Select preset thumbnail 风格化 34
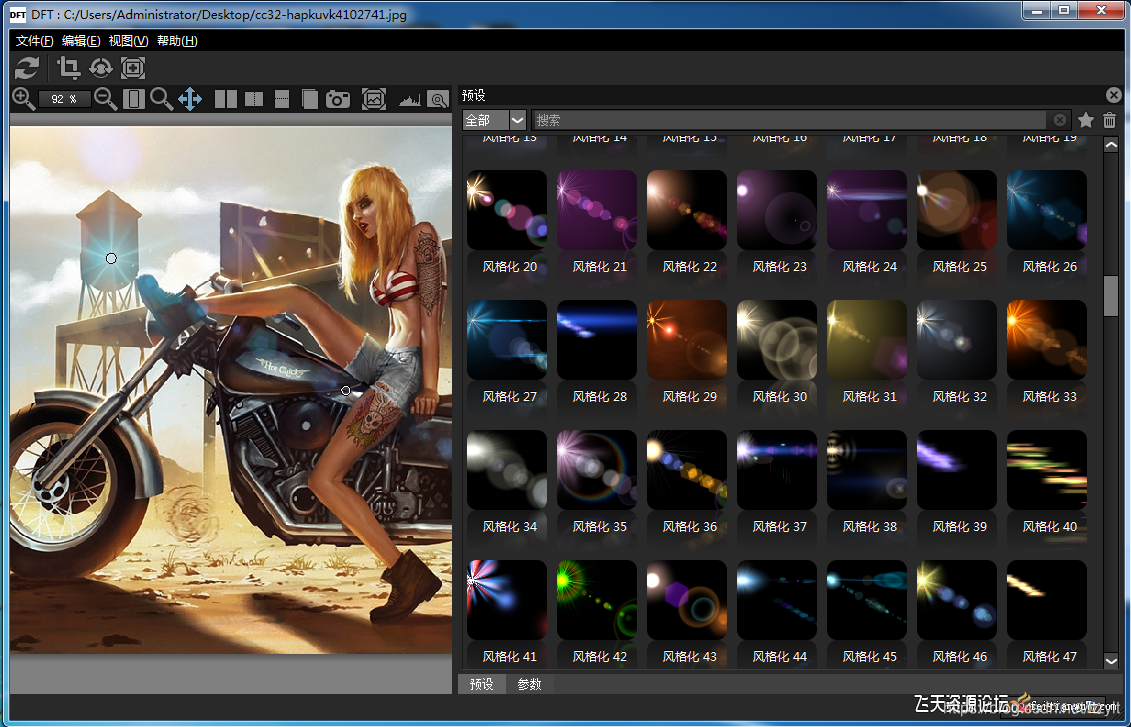This screenshot has height=727, width=1131. (x=507, y=470)
